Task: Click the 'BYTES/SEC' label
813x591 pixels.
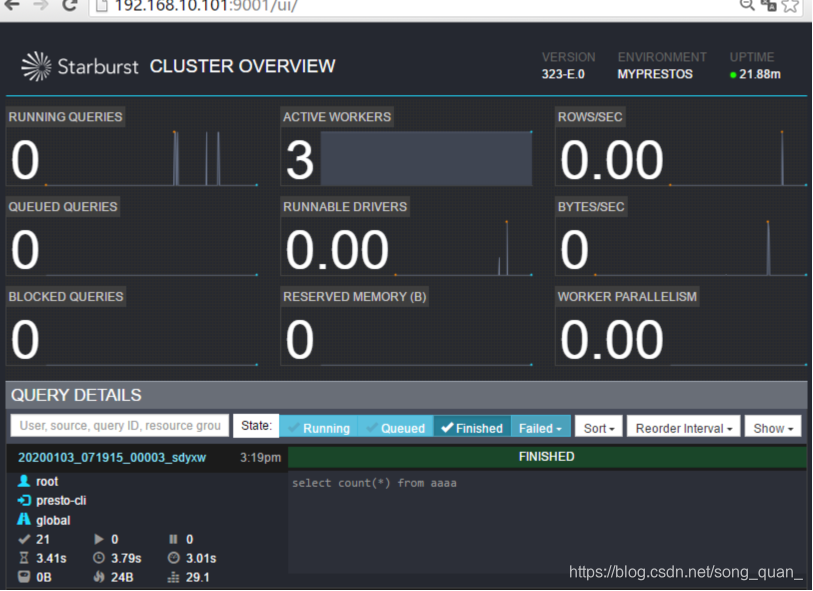Action: pyautogui.click(x=591, y=206)
